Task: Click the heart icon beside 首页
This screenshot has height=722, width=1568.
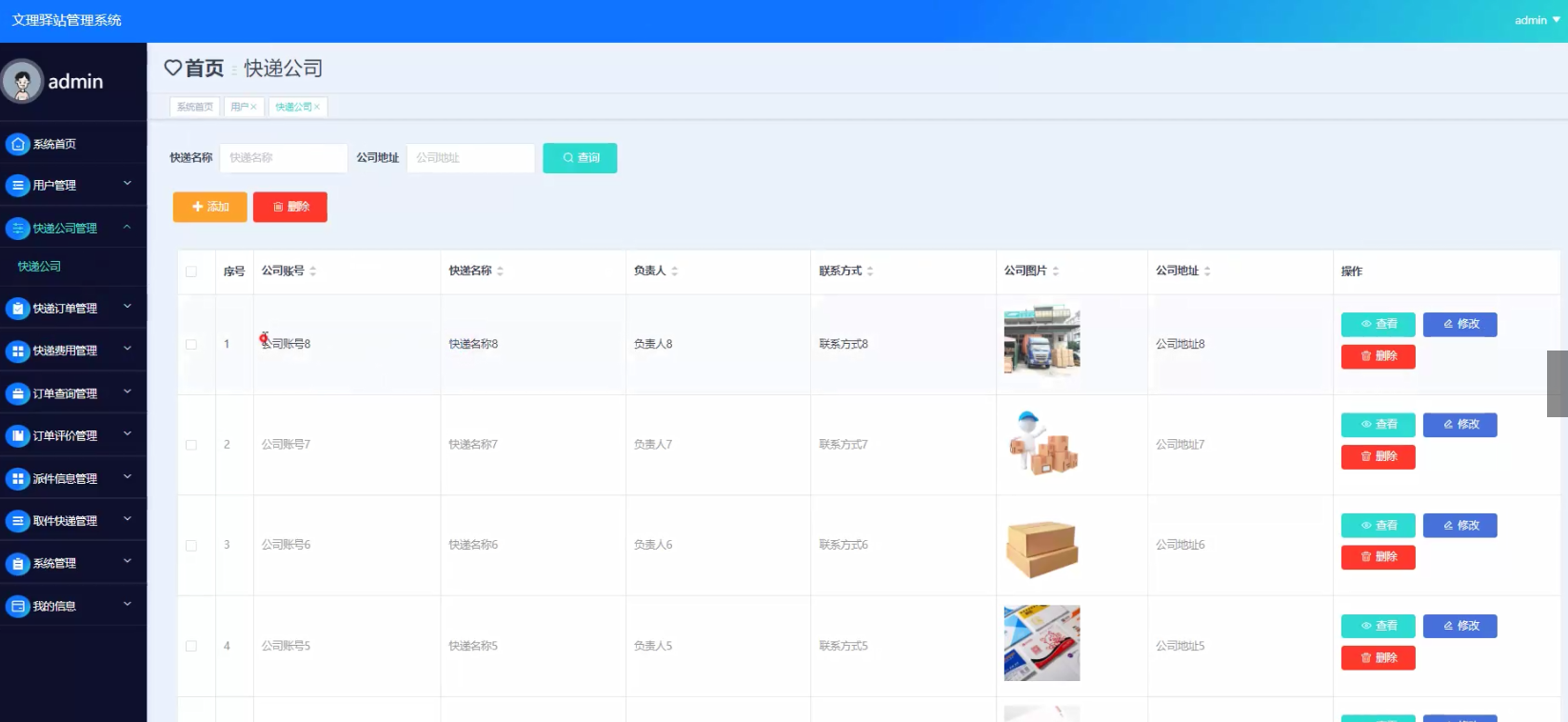Action: (x=172, y=68)
